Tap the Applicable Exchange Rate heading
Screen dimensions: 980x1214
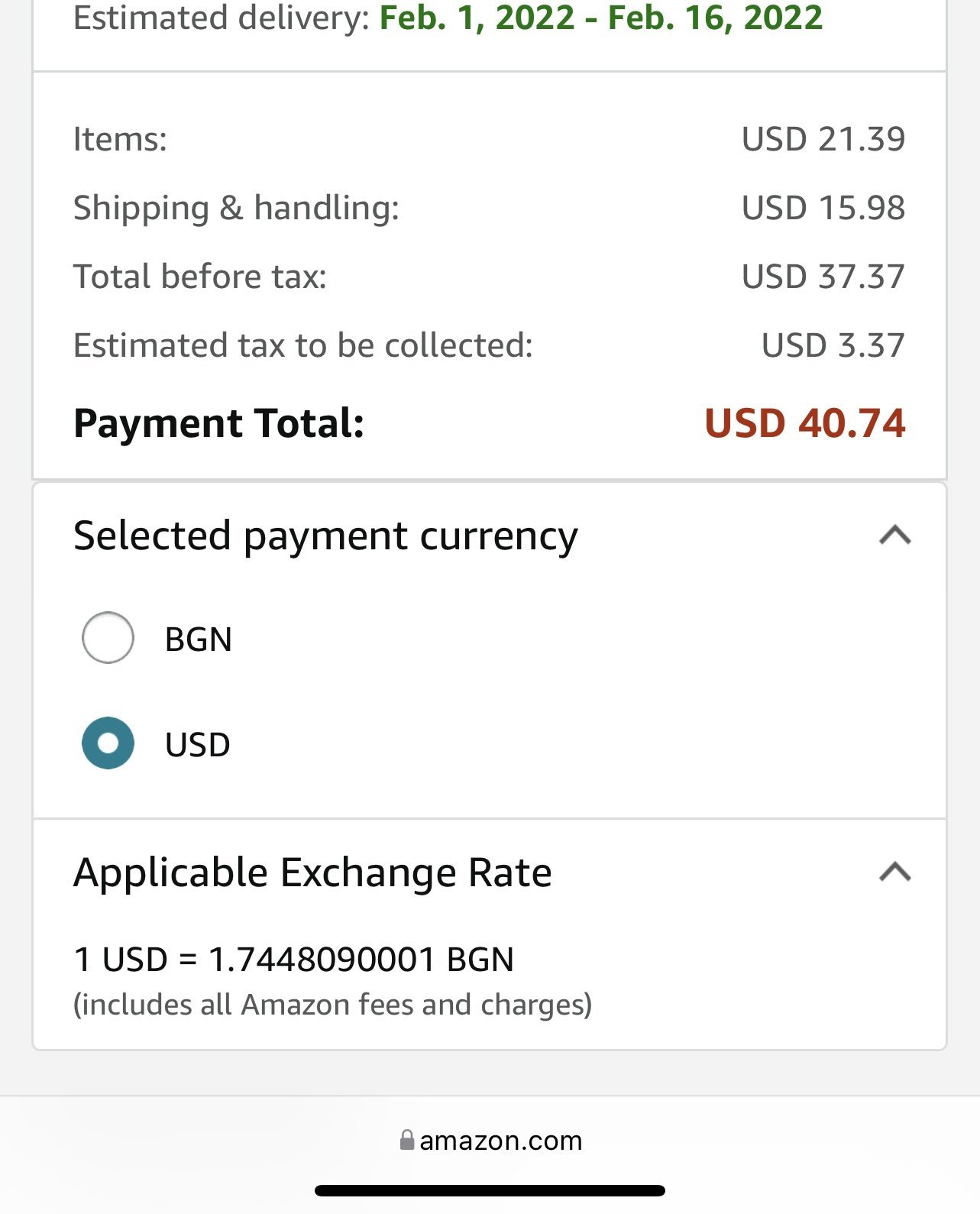click(312, 872)
